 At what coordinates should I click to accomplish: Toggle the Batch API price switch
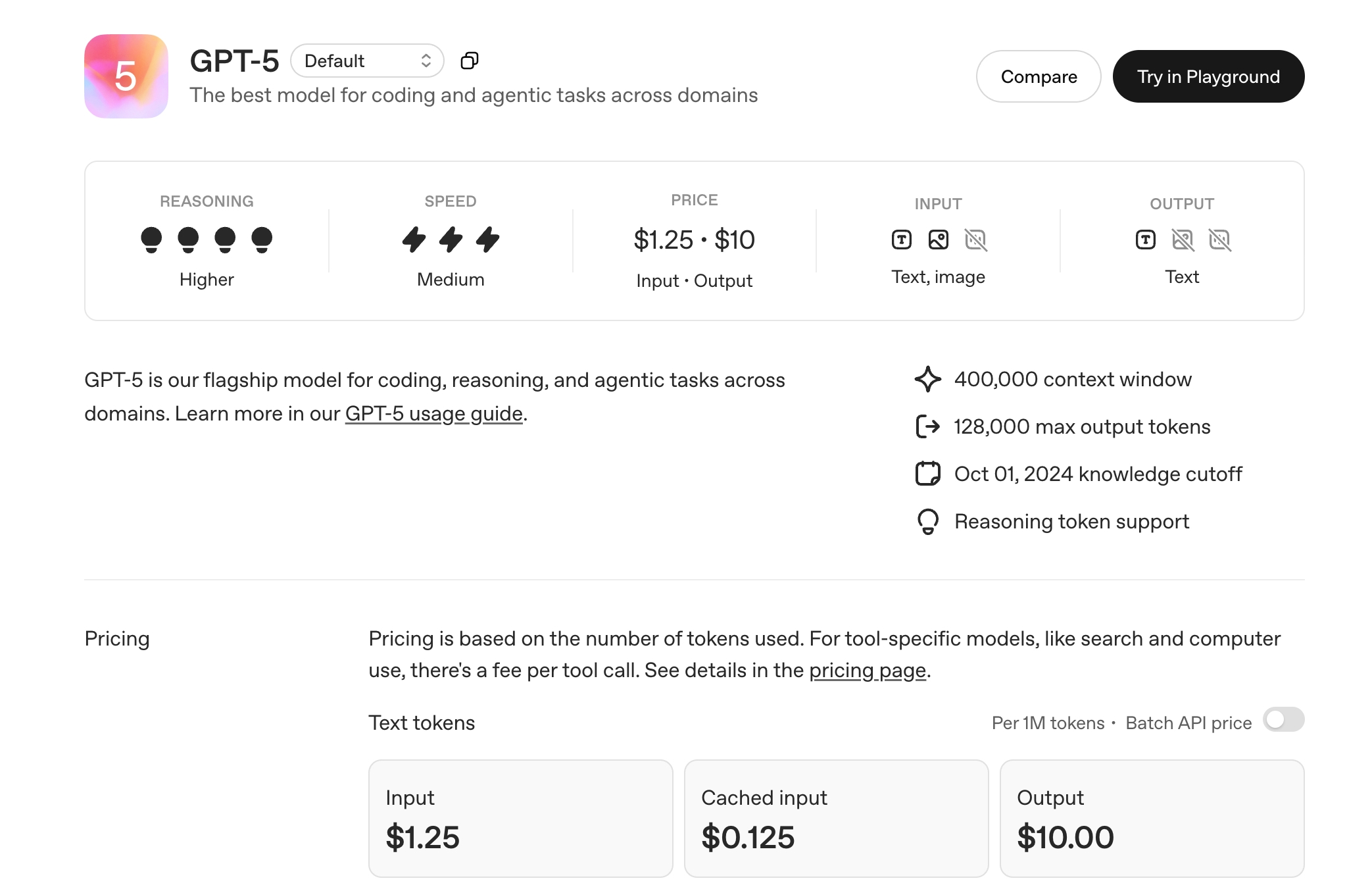pos(1283,719)
